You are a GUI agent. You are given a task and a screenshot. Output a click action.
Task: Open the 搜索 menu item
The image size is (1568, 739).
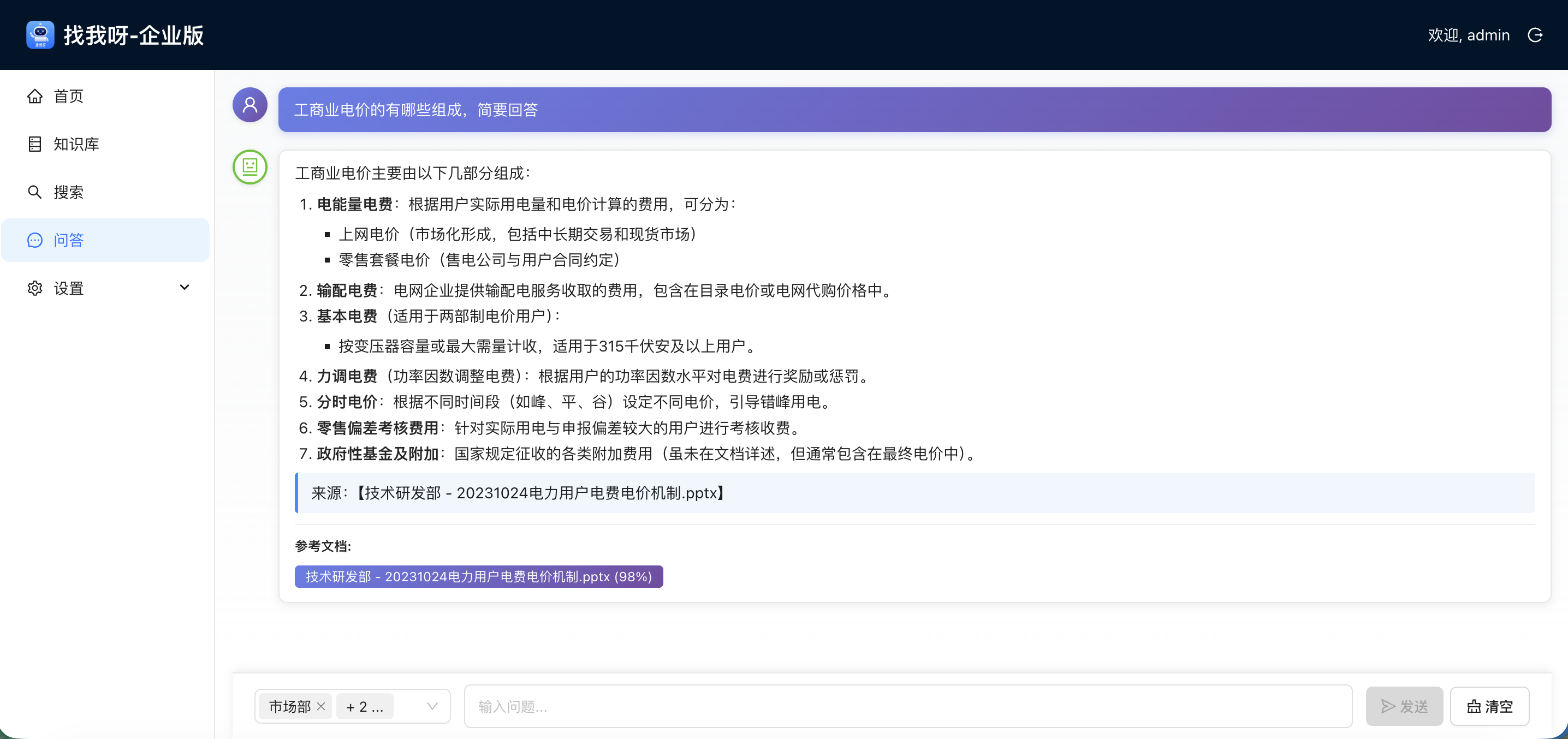tap(68, 192)
